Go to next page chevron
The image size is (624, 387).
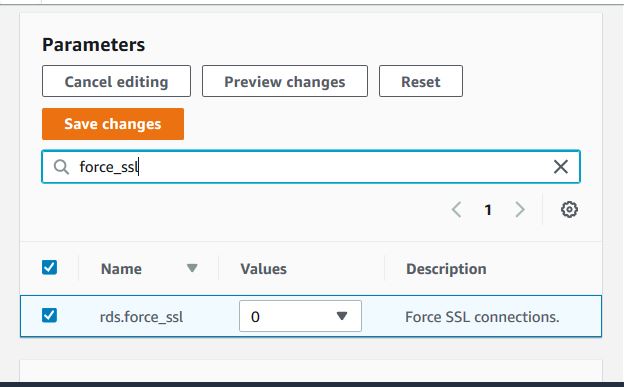pos(520,209)
